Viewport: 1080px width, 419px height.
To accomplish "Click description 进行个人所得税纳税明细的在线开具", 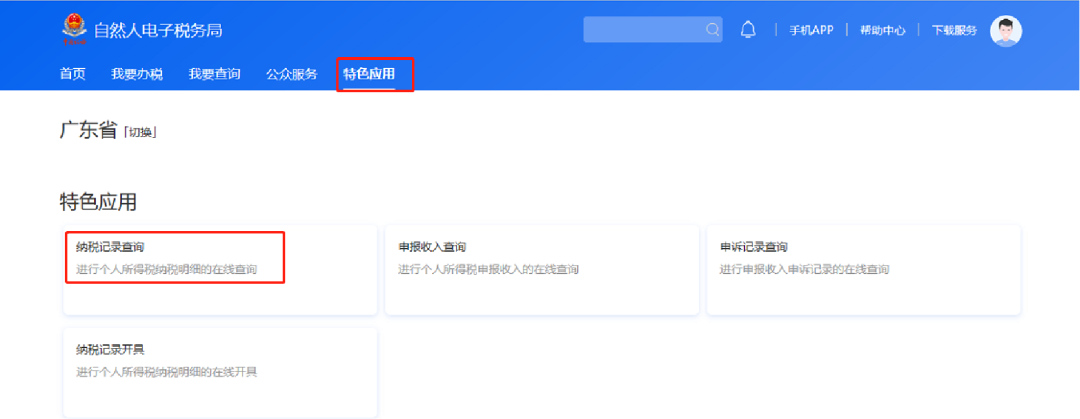I will [x=167, y=372].
